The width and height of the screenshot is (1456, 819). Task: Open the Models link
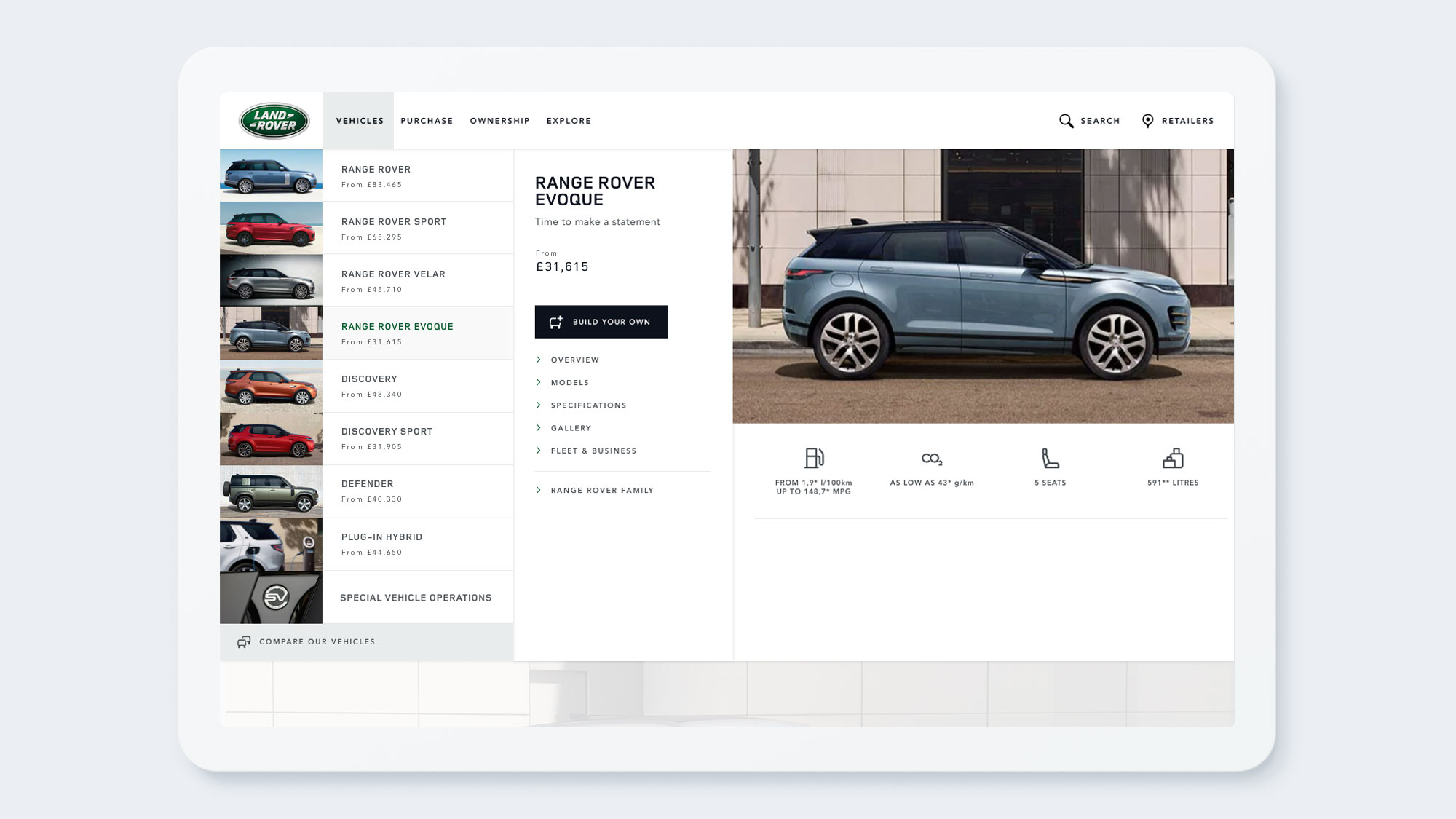click(x=569, y=382)
